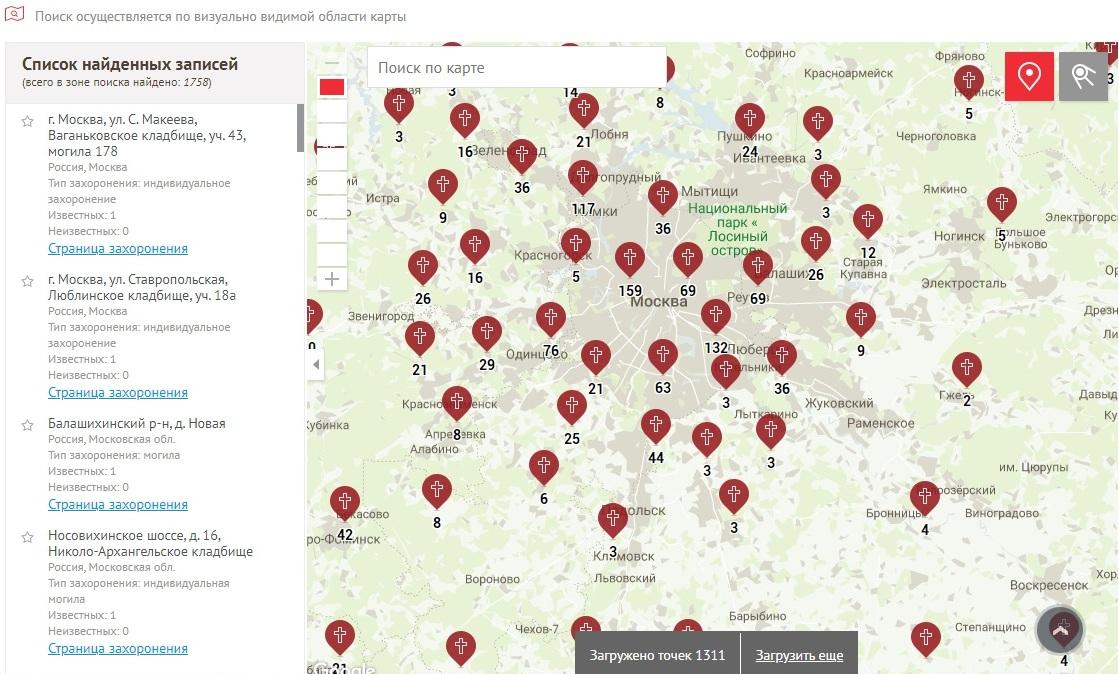Image resolution: width=1119 pixels, height=674 pixels.
Task: Click the results list scrollbar
Action: coord(300,128)
